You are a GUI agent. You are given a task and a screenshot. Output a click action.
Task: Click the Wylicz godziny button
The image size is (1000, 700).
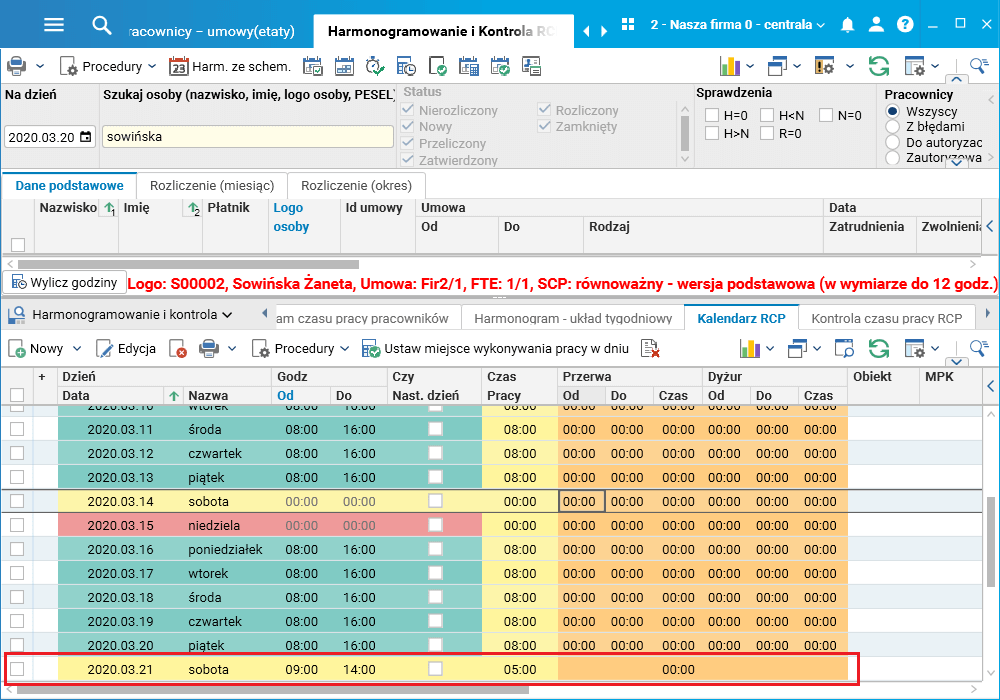[64, 282]
